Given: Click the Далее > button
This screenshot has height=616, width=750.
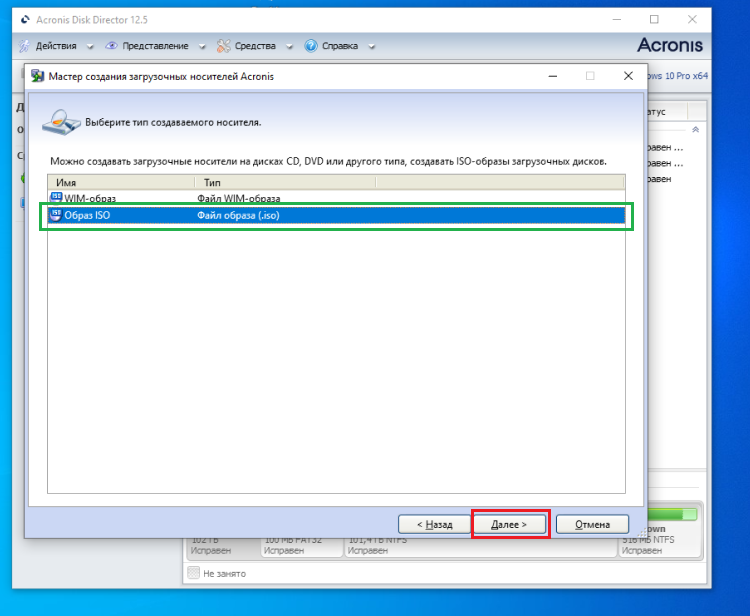Looking at the screenshot, I should pyautogui.click(x=510, y=524).
